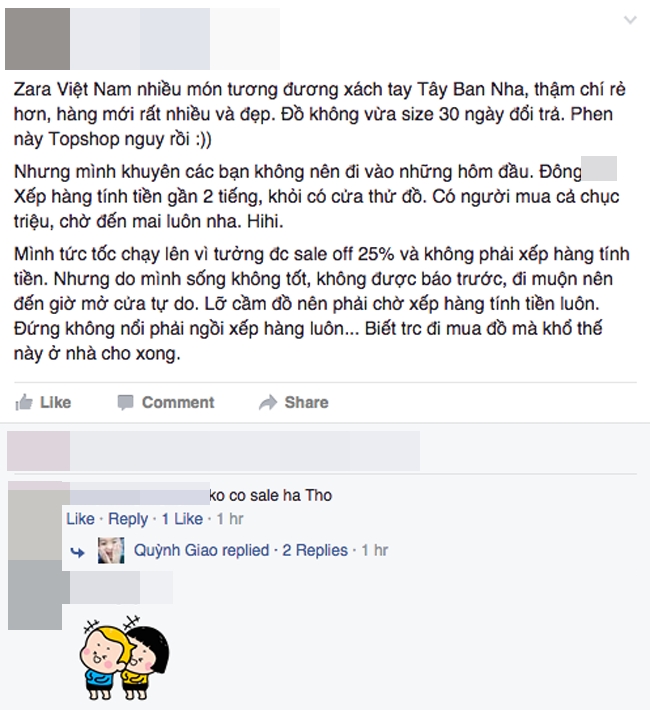The image size is (650, 710).
Task: Reply to the 'ko co sale' comment
Action: [128, 519]
